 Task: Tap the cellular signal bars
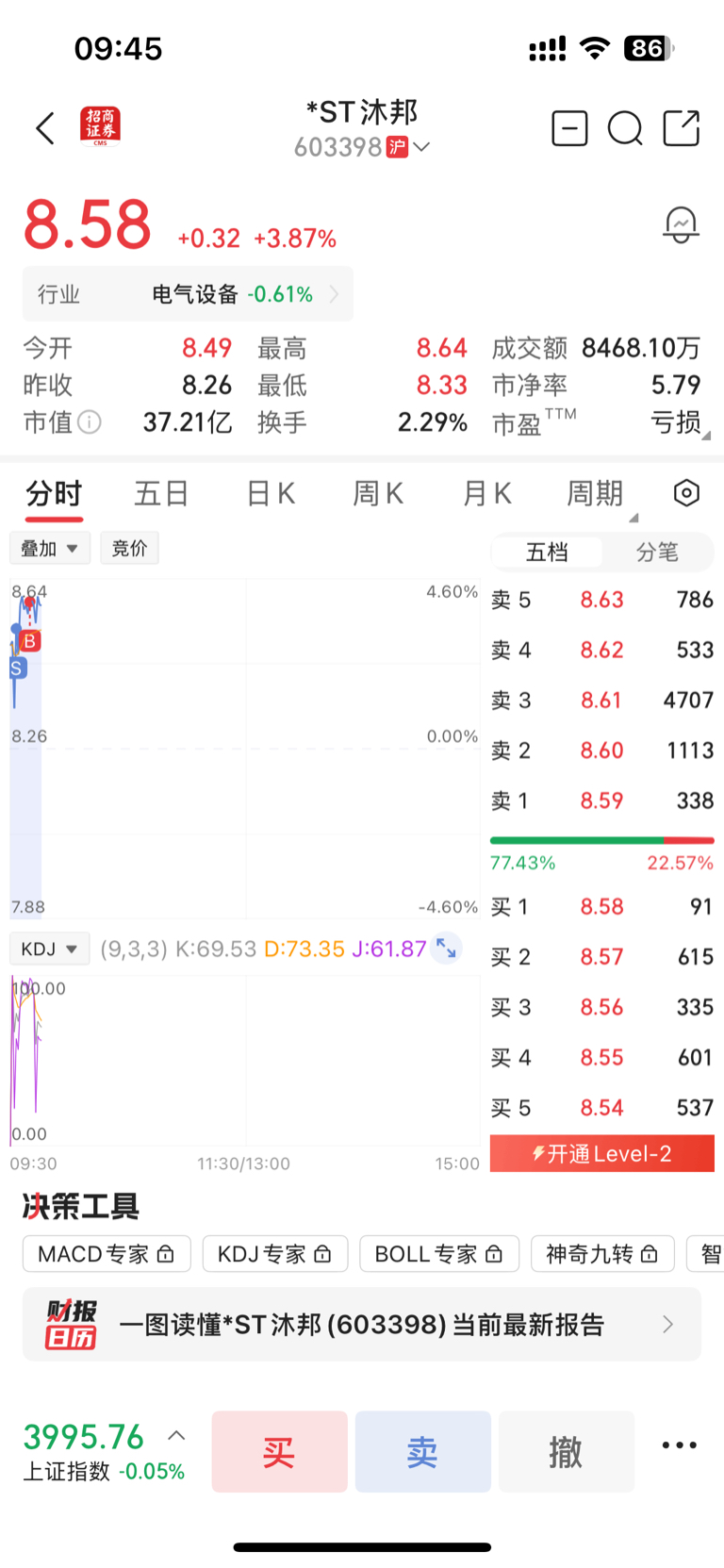548,49
